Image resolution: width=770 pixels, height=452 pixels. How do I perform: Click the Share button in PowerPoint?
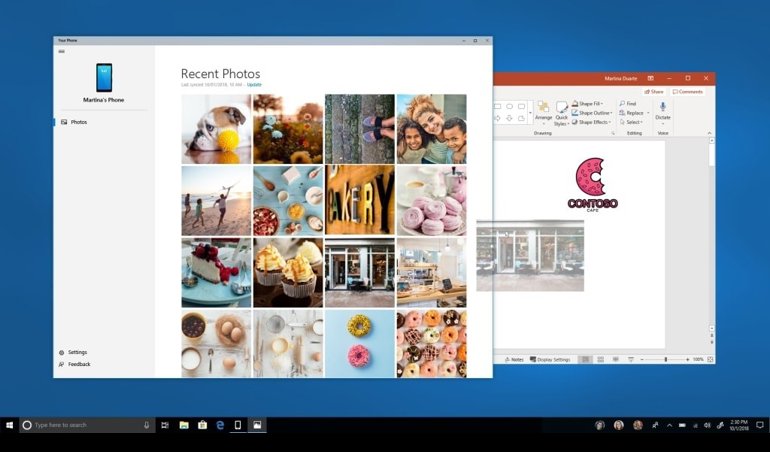[655, 91]
